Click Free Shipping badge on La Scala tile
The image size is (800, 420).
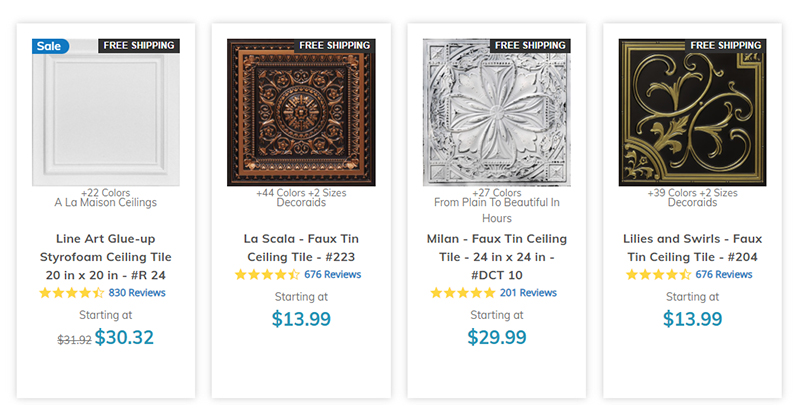click(334, 46)
